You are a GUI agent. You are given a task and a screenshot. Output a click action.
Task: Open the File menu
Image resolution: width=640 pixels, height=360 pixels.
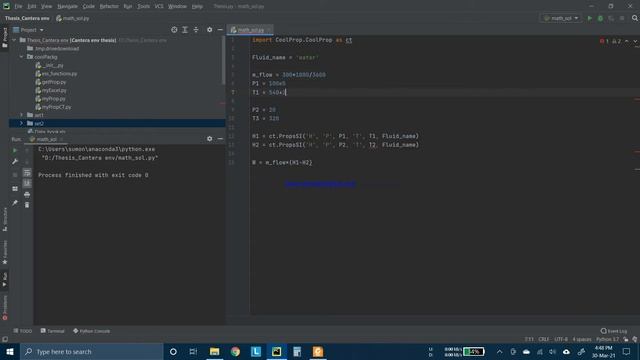coord(18,7)
